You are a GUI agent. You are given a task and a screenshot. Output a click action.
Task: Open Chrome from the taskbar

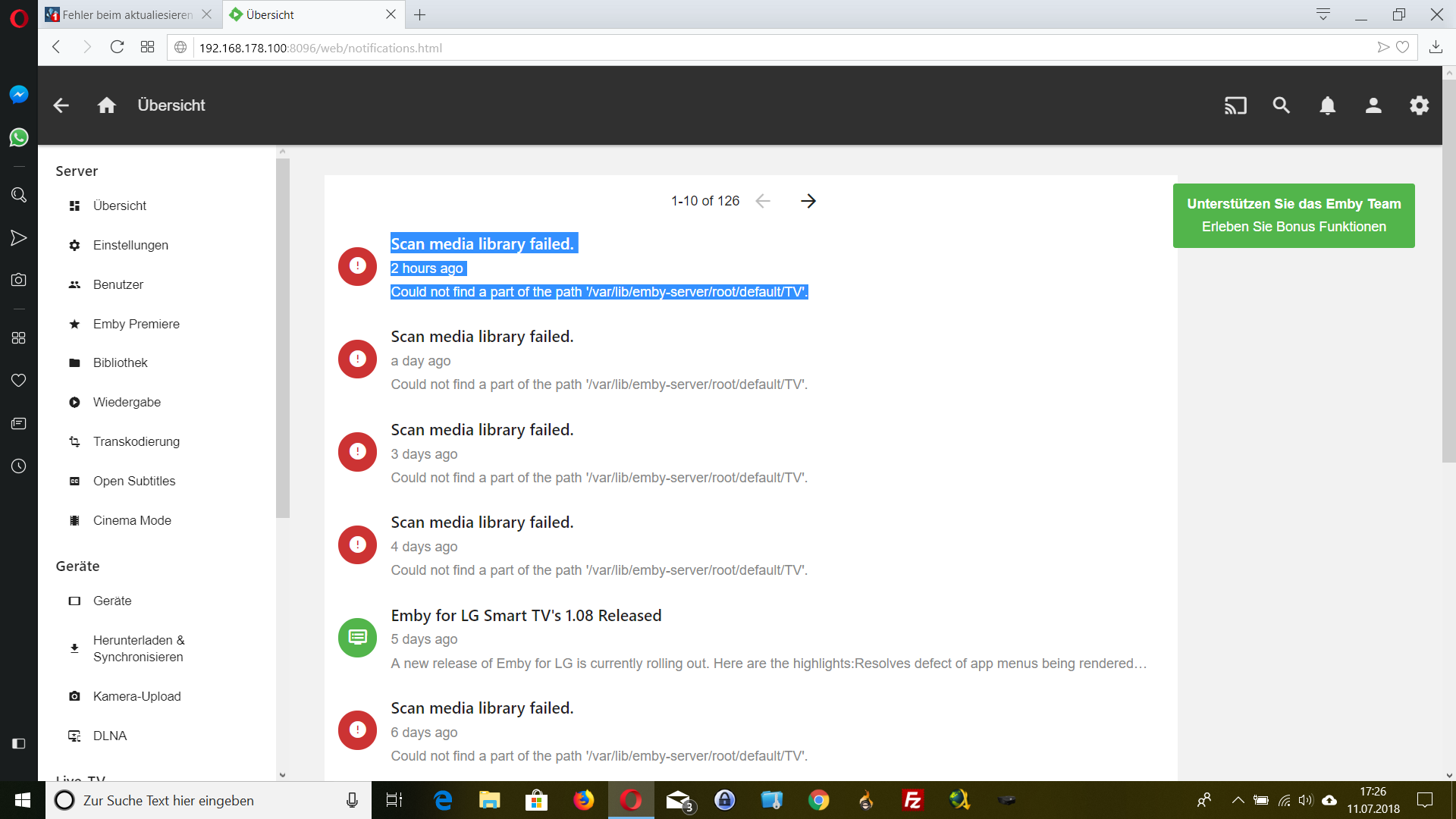(818, 800)
